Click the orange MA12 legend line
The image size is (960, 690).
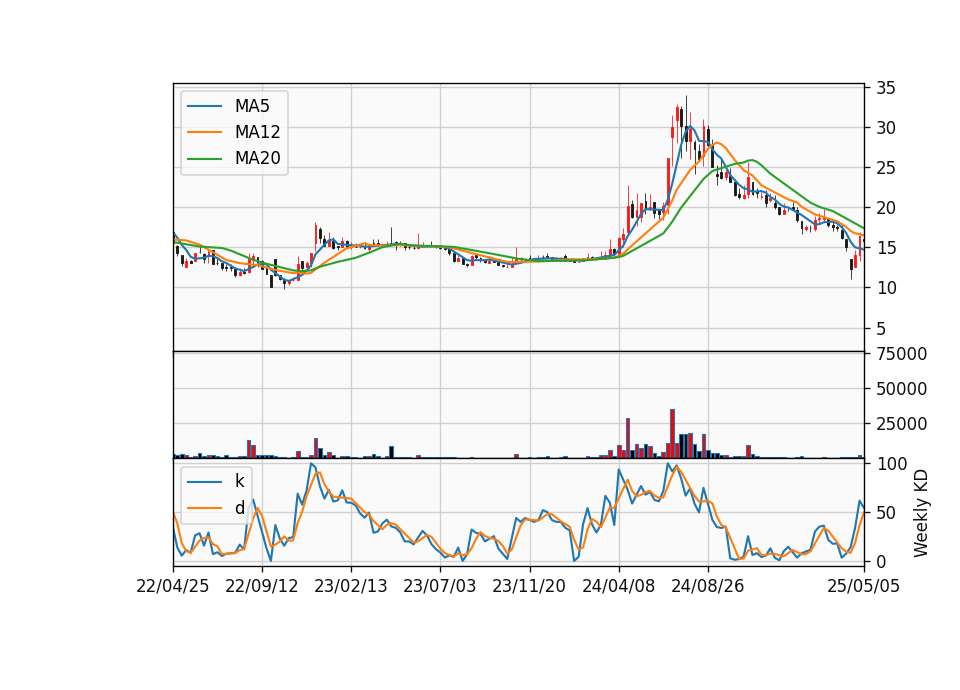(204, 132)
